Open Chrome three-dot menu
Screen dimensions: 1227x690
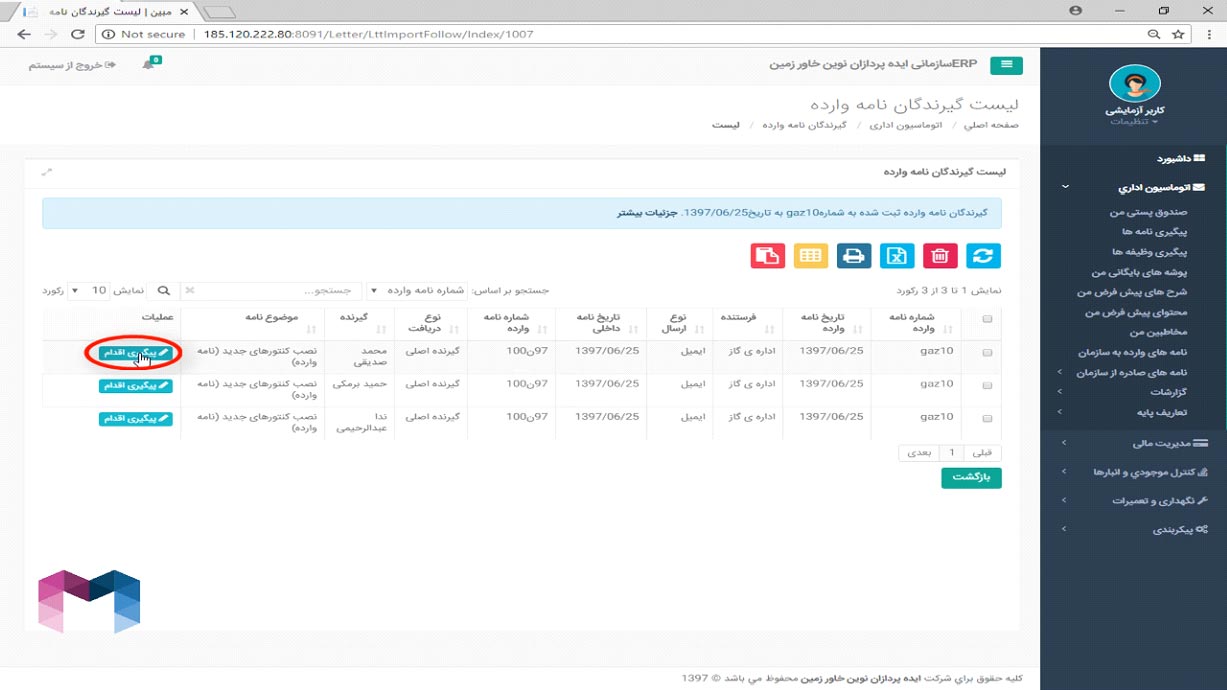[x=1209, y=34]
